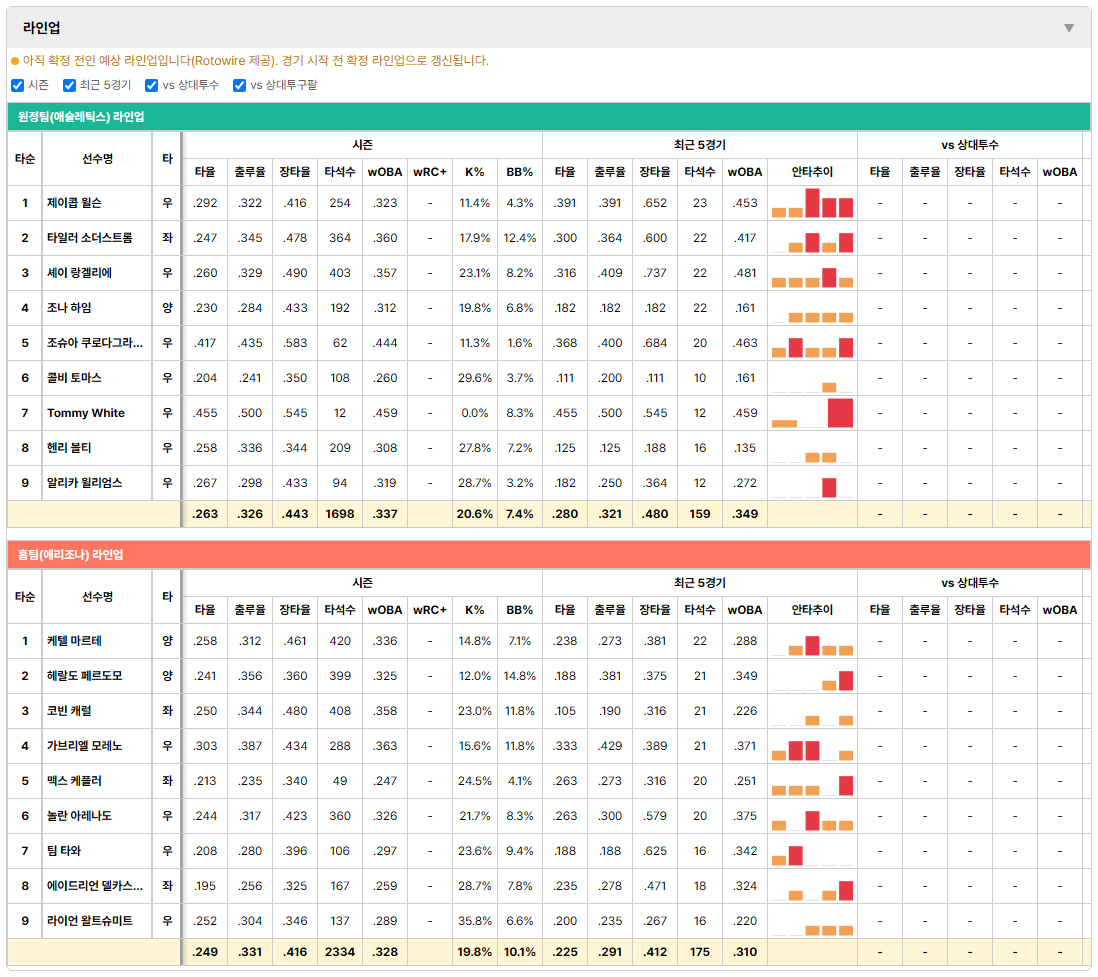Click Tommy White hit trend chart
The image size is (1098, 977).
(x=812, y=413)
